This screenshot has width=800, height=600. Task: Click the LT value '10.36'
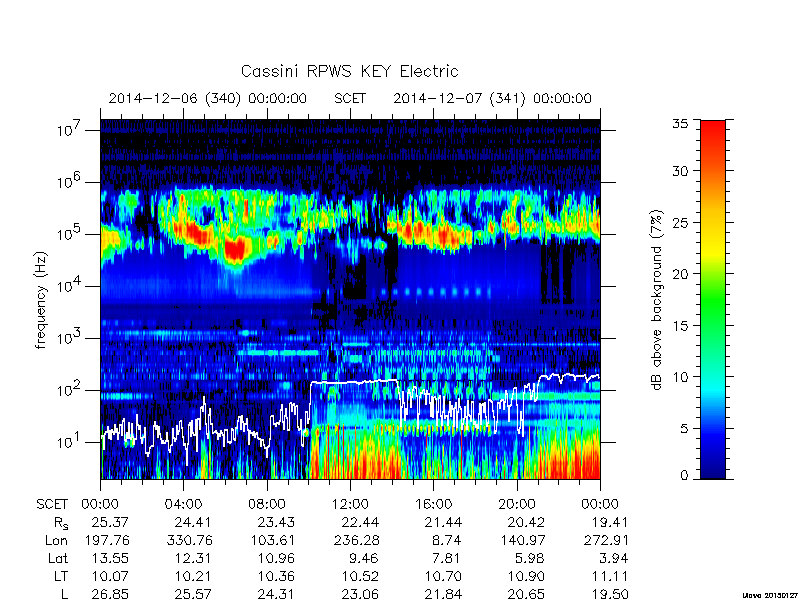click(x=276, y=576)
